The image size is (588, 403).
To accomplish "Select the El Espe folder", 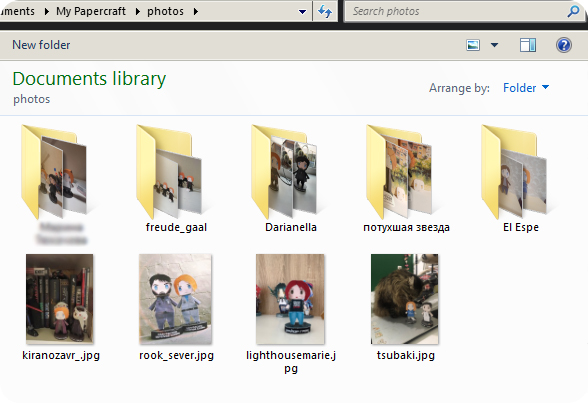I will (521, 179).
